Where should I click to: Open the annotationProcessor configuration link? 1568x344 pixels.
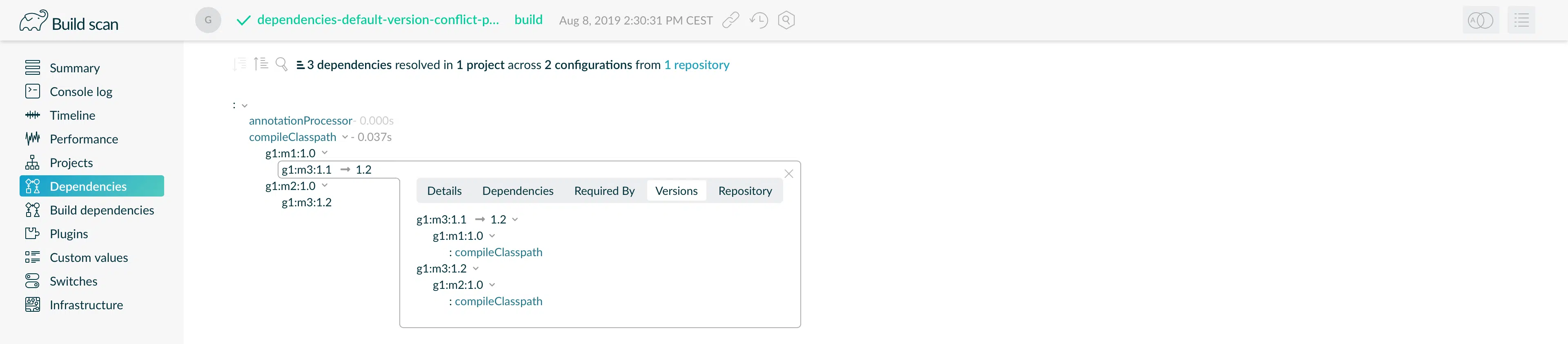coord(300,121)
